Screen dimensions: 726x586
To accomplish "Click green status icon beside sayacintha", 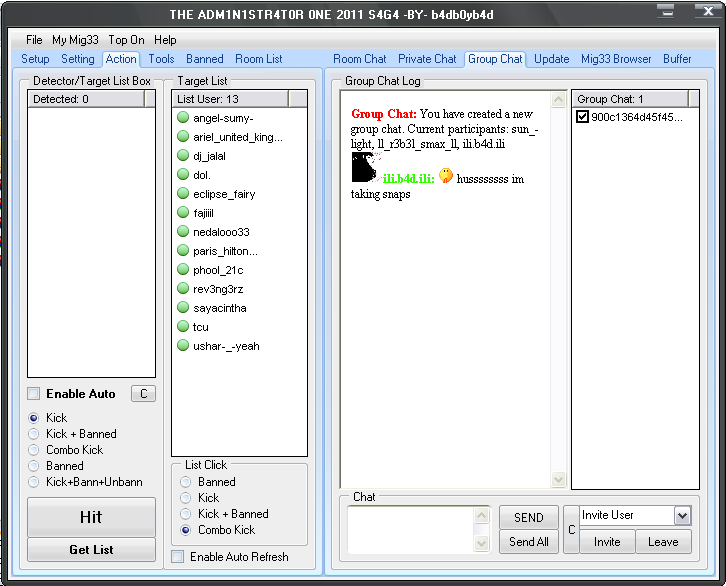I will pos(183,307).
